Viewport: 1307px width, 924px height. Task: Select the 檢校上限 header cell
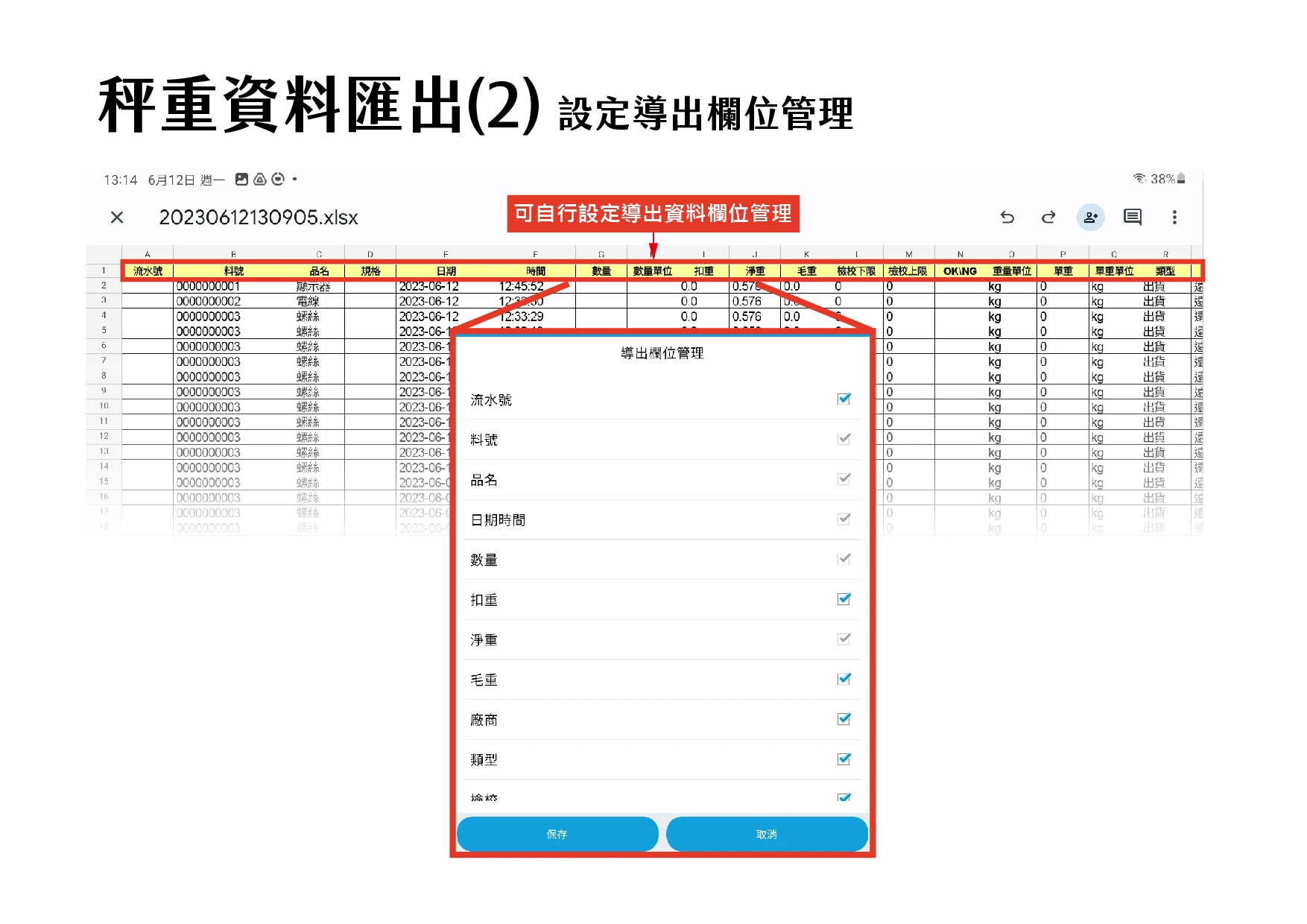coord(908,271)
